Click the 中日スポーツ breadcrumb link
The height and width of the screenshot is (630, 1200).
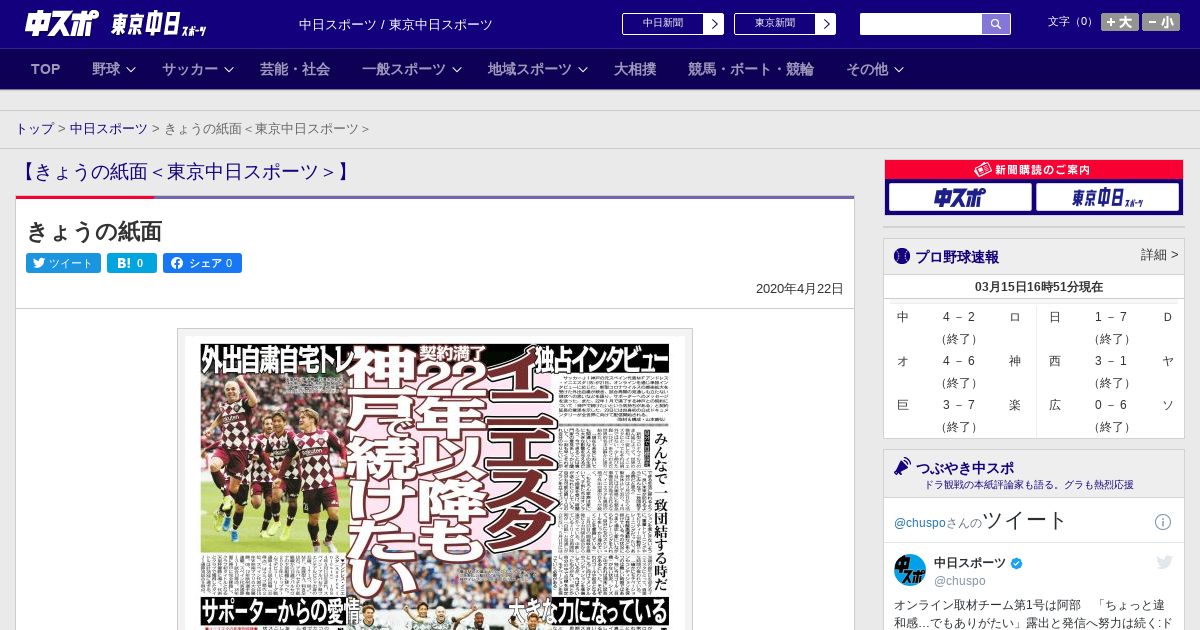(x=109, y=129)
